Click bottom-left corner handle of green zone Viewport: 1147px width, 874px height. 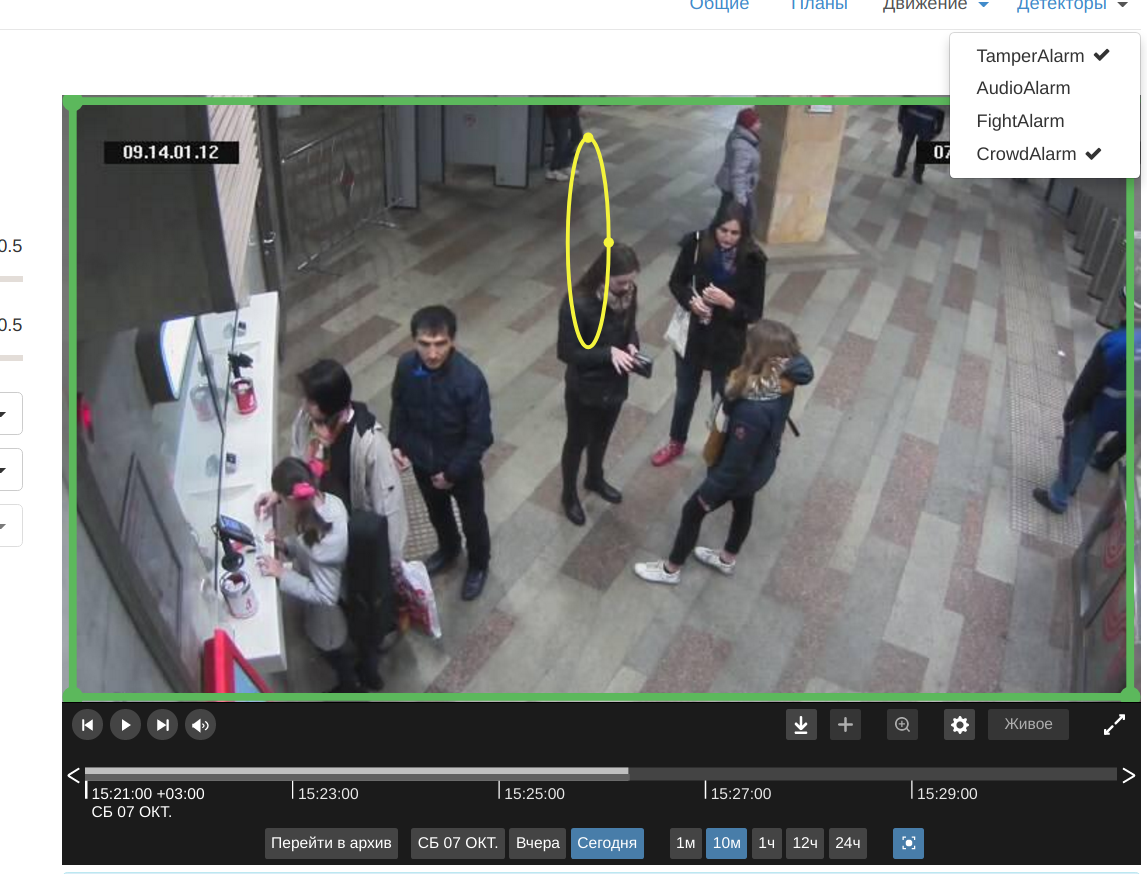tap(72, 693)
